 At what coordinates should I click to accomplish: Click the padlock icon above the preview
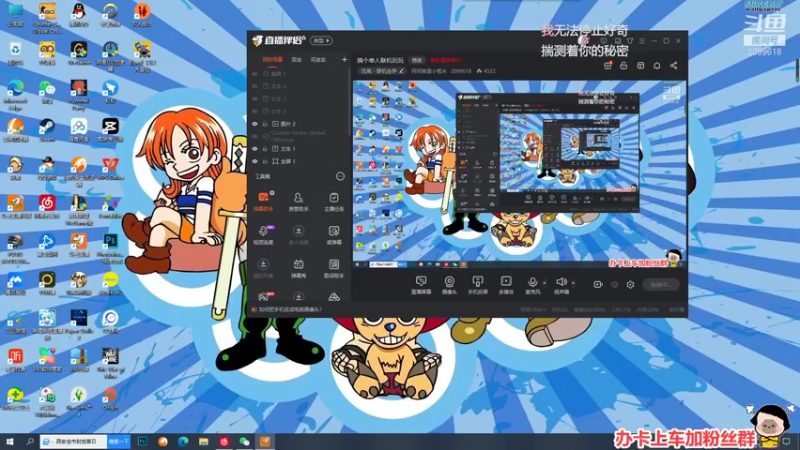[623, 65]
